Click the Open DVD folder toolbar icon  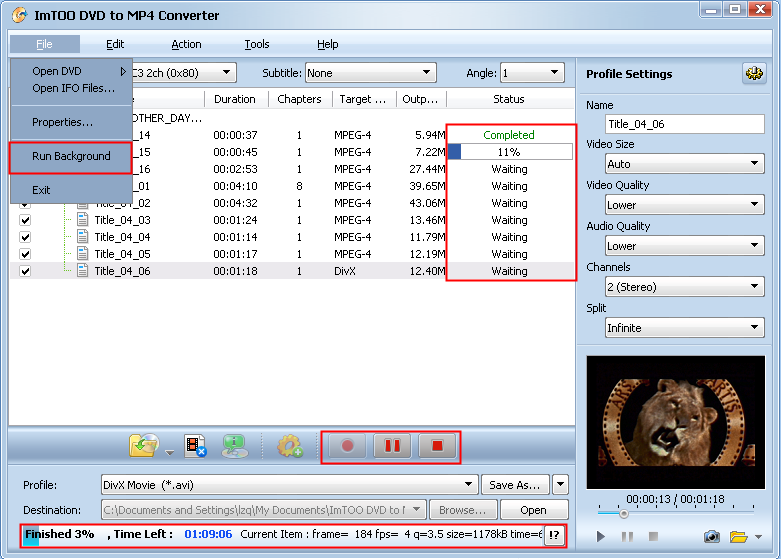(143, 445)
